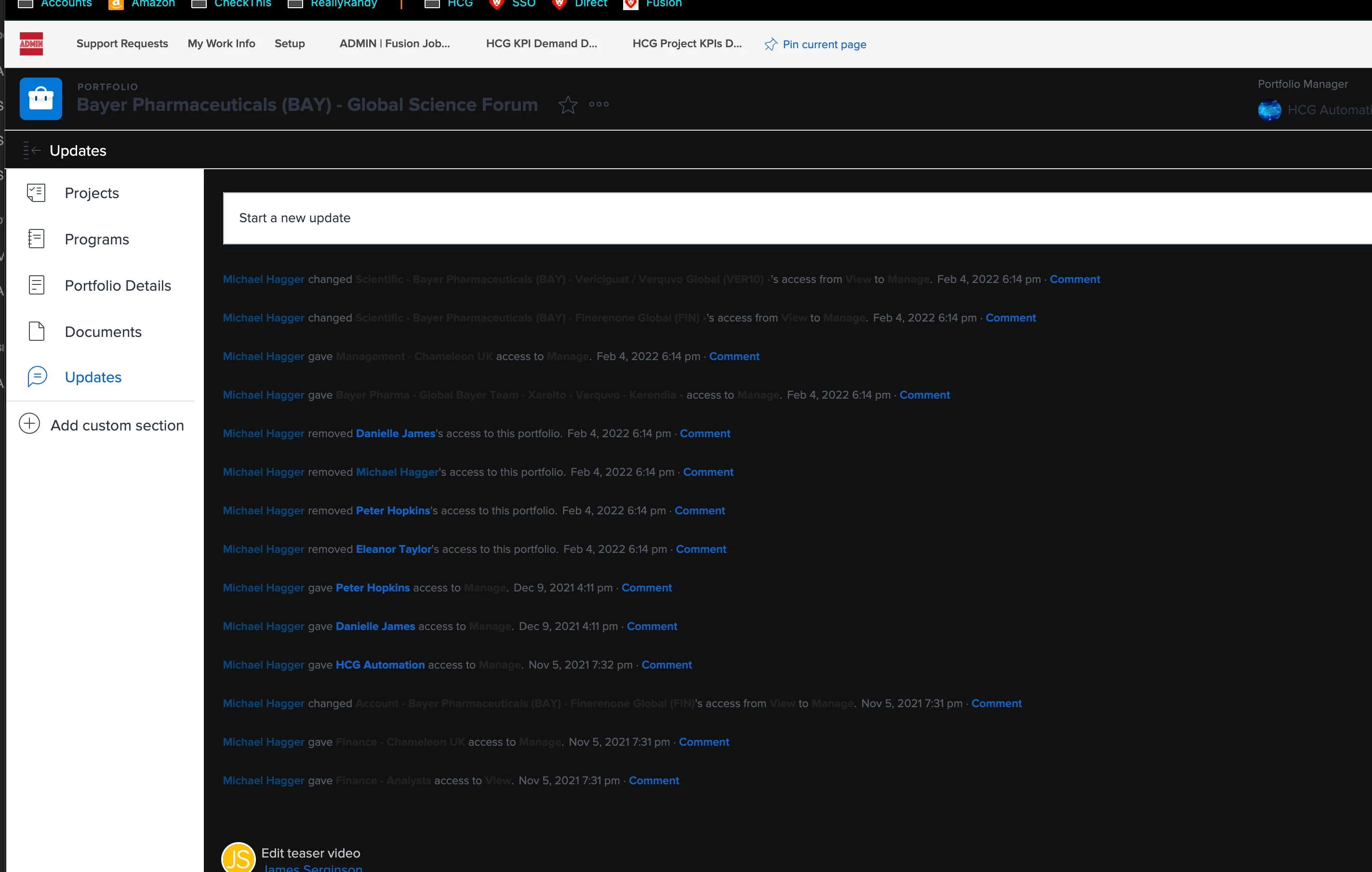1372x872 pixels.
Task: Open the three-dot more options menu
Action: pos(599,104)
